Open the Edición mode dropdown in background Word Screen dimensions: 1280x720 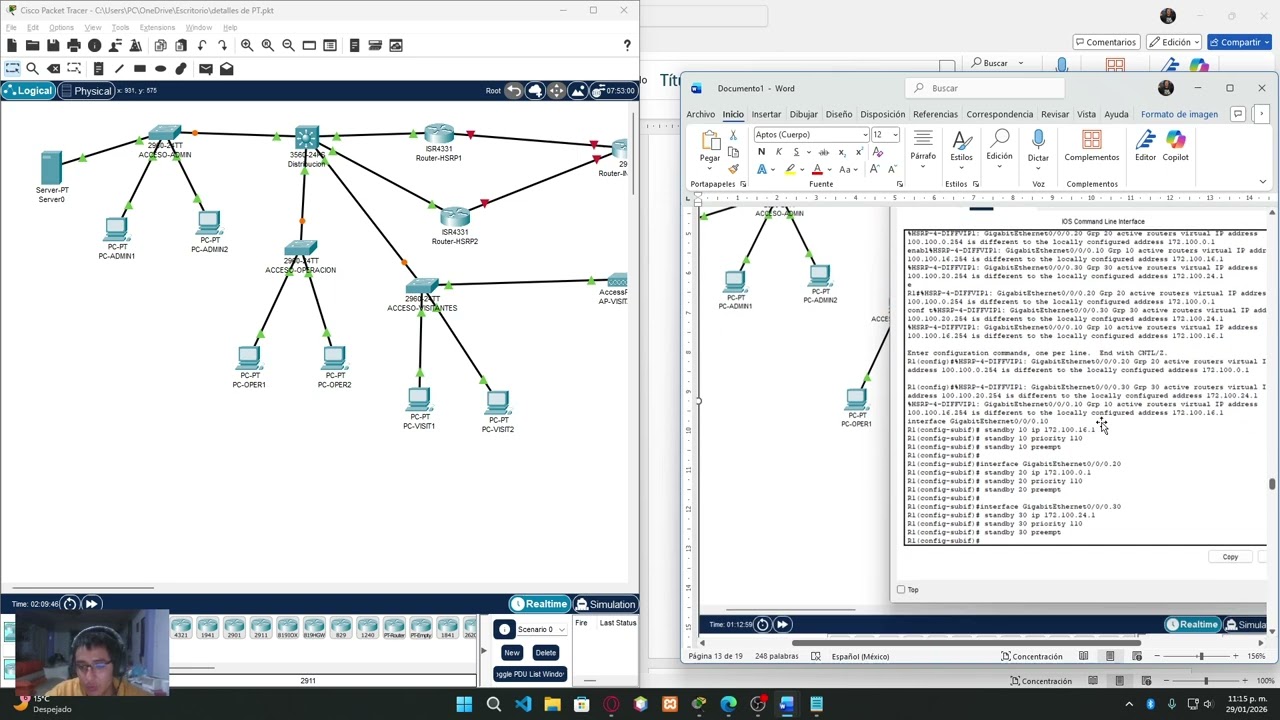pyautogui.click(x=1174, y=42)
